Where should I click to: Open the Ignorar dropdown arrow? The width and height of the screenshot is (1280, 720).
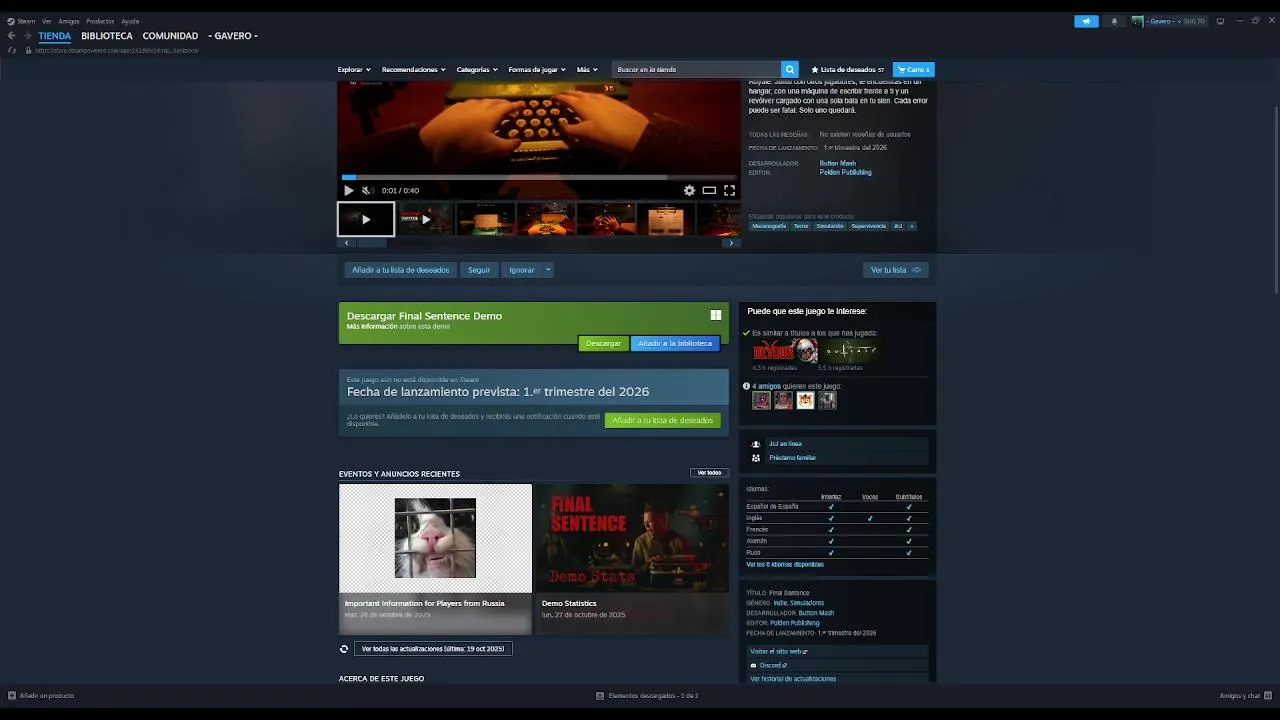pos(548,270)
